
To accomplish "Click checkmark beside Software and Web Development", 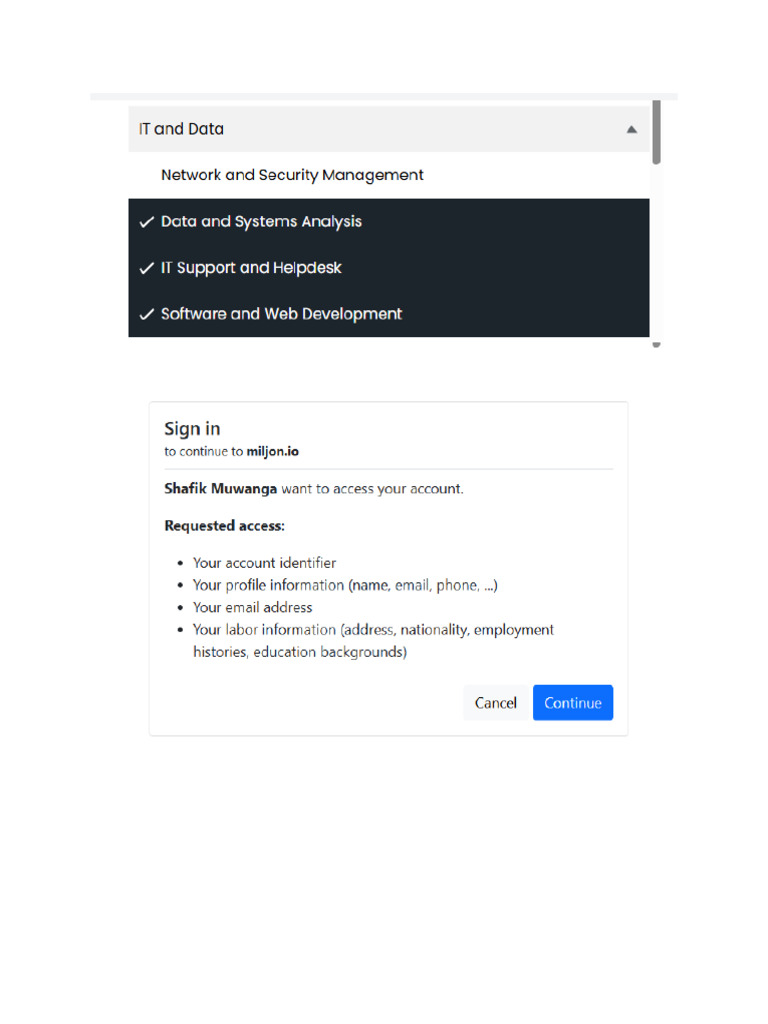I will coord(147,314).
